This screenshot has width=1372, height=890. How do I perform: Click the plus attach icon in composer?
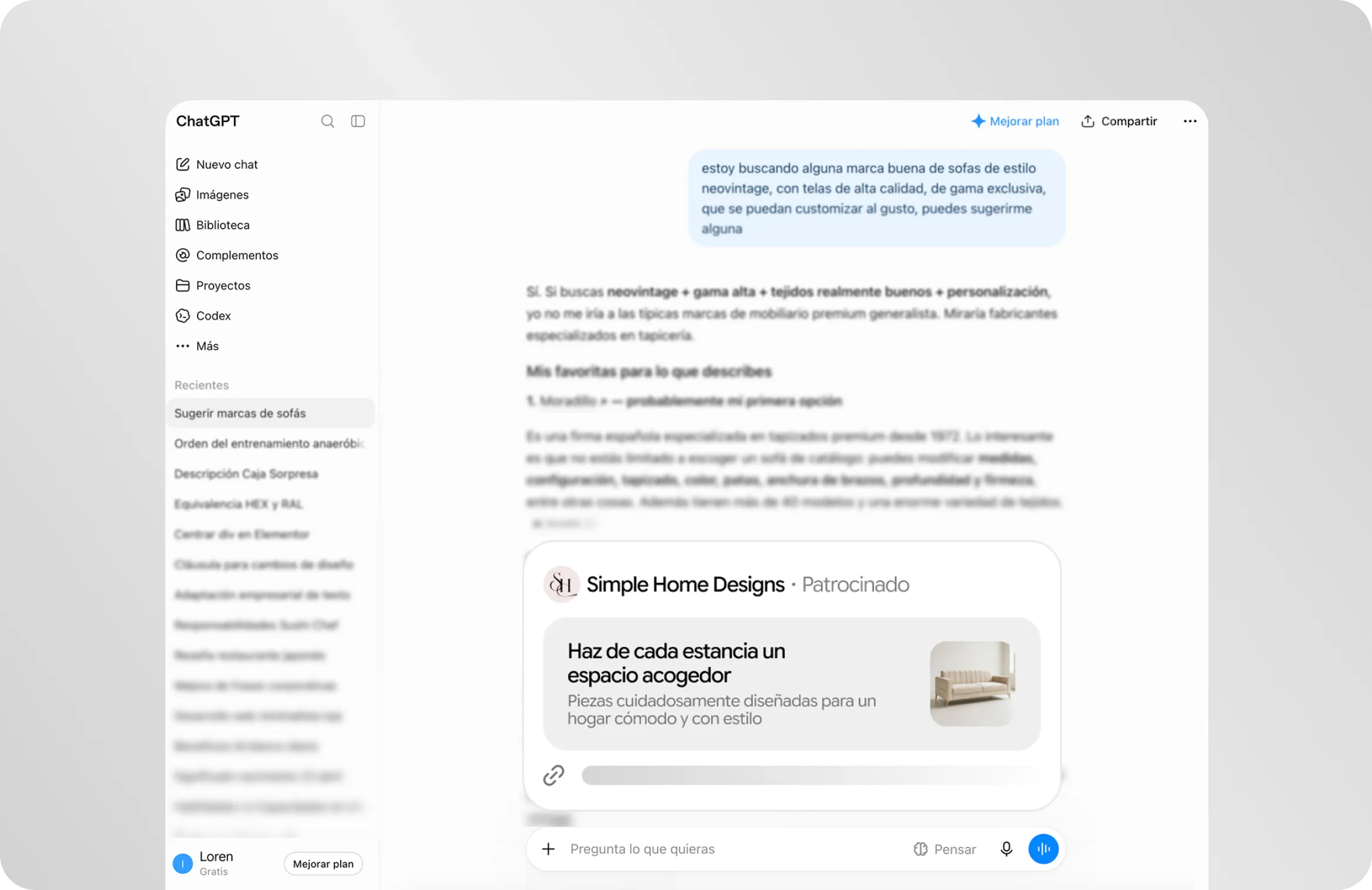coord(548,849)
